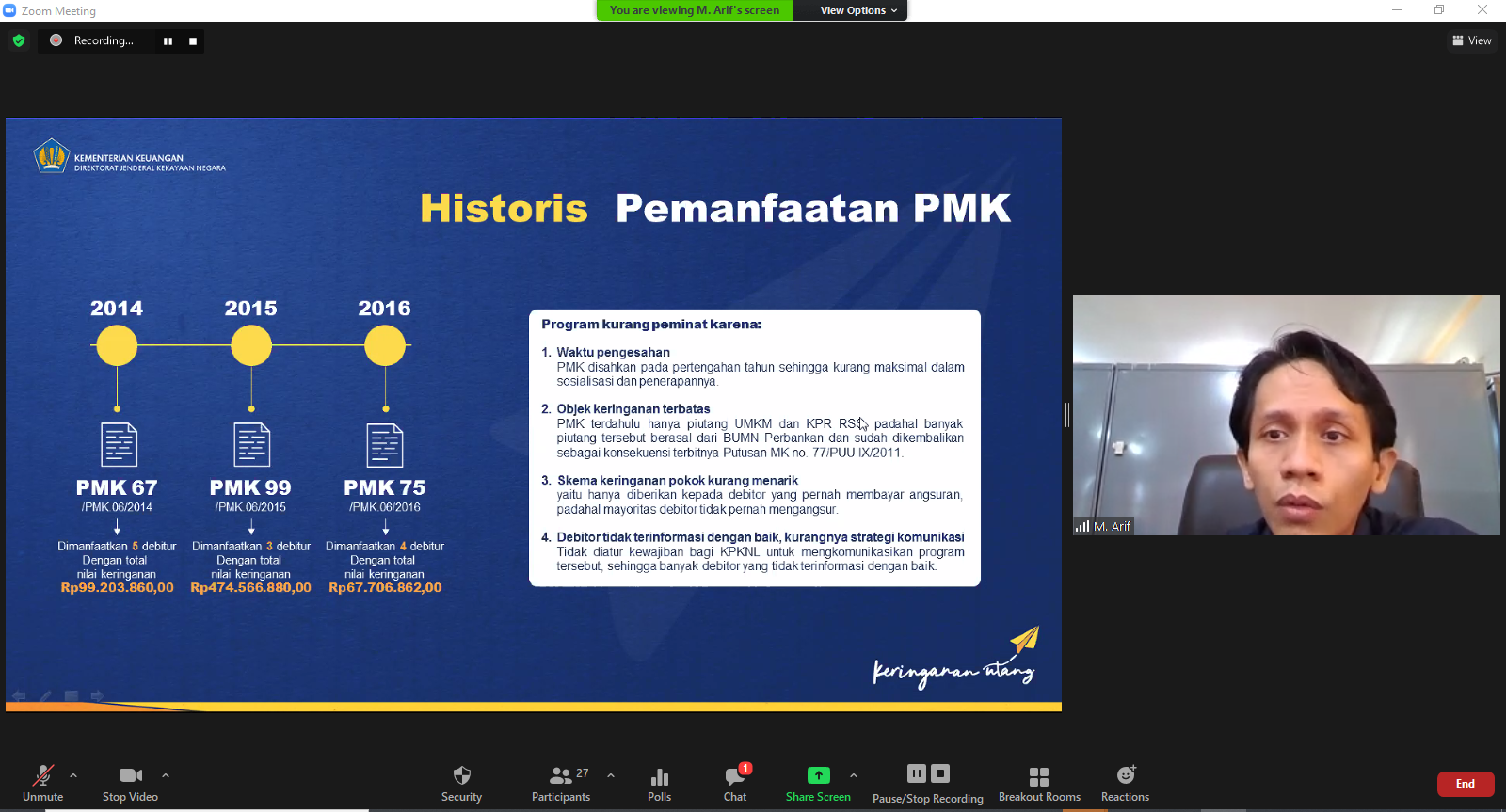This screenshot has width=1506, height=812.
Task: Click the signal strength icon on M. Arif's video
Action: (1082, 527)
